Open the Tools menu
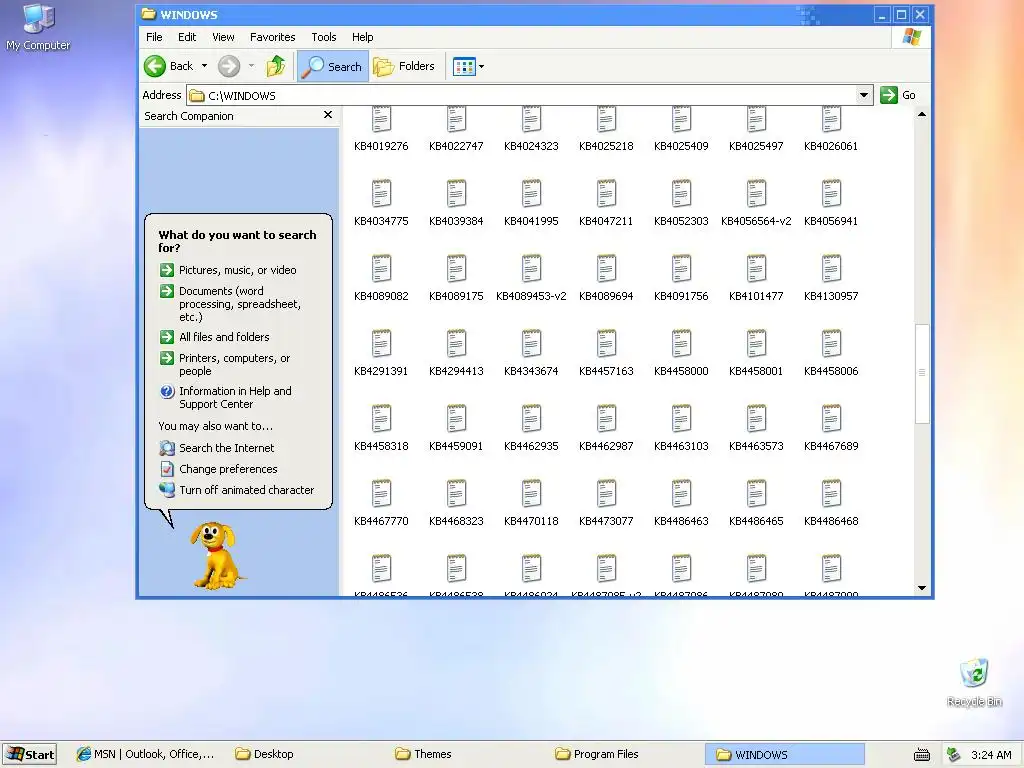This screenshot has width=1024, height=768. point(323,37)
